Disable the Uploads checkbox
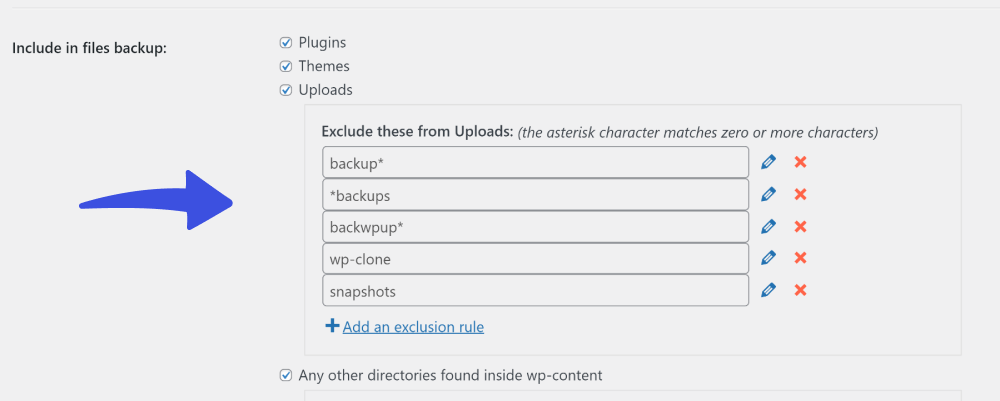Screen dimensions: 1000x401 [286, 90]
